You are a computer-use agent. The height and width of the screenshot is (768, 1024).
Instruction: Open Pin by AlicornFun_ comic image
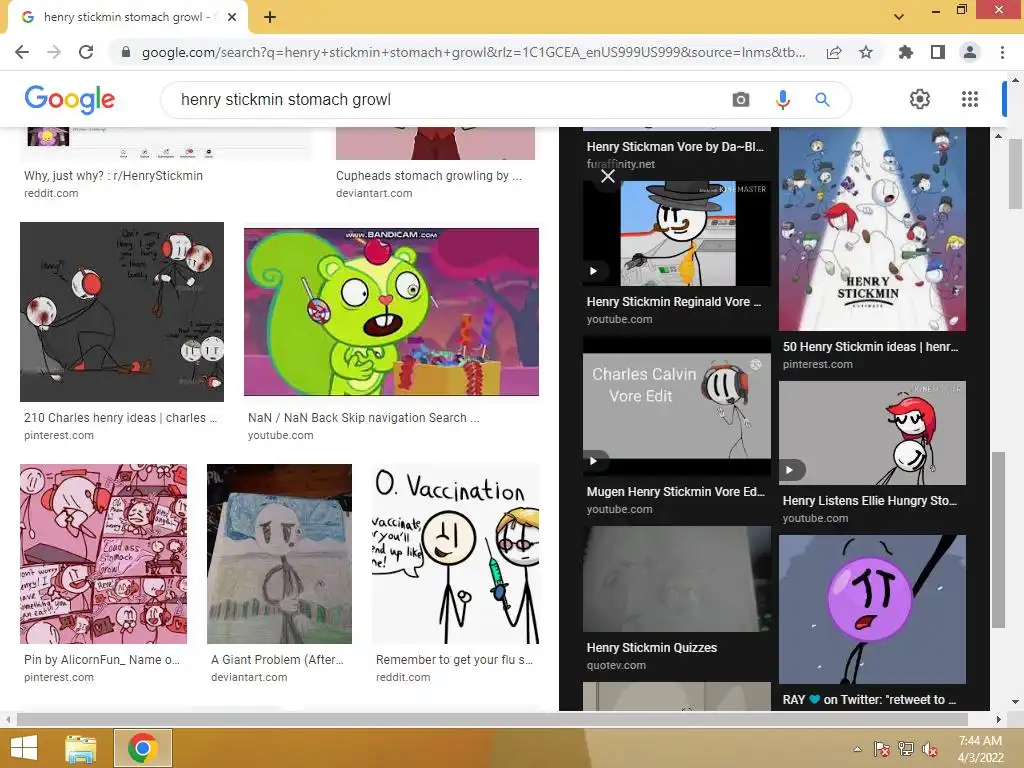pos(103,554)
